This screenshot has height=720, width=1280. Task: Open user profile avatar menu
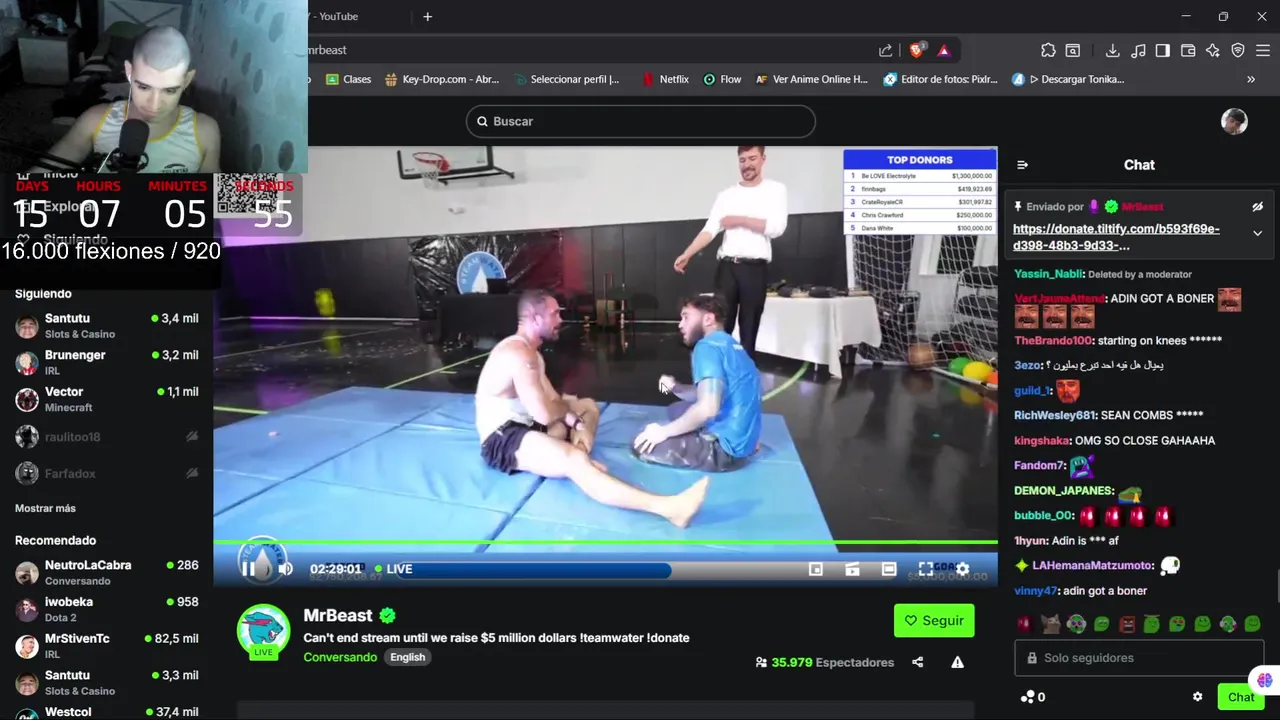pos(1234,121)
